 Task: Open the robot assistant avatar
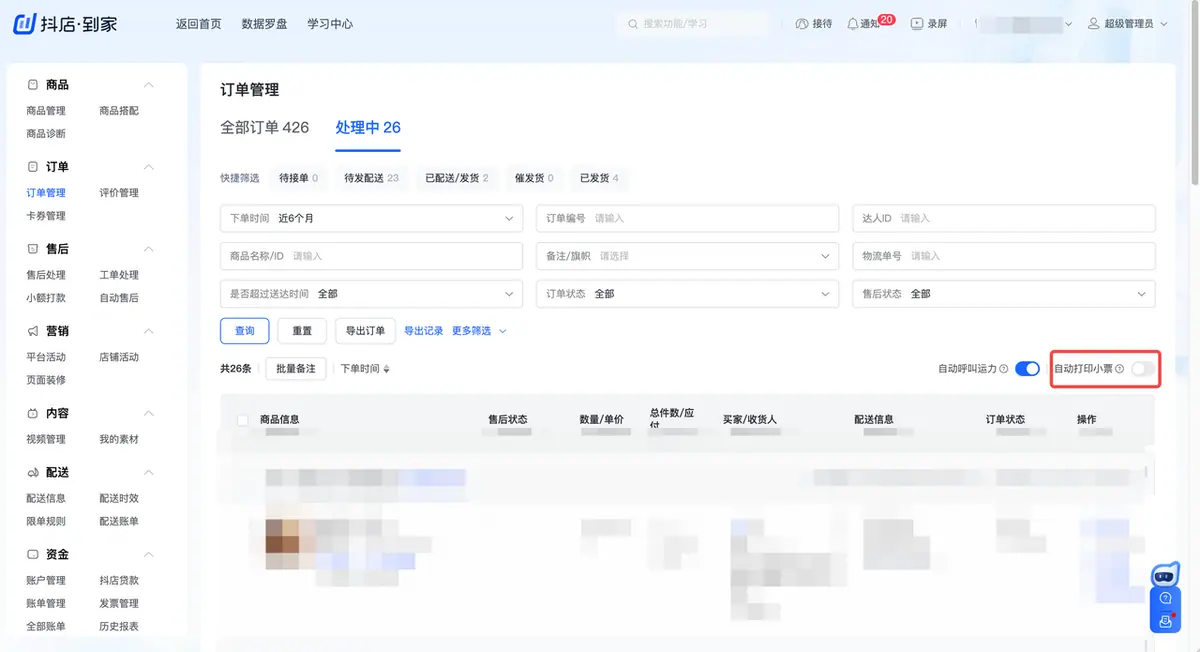tap(1165, 574)
